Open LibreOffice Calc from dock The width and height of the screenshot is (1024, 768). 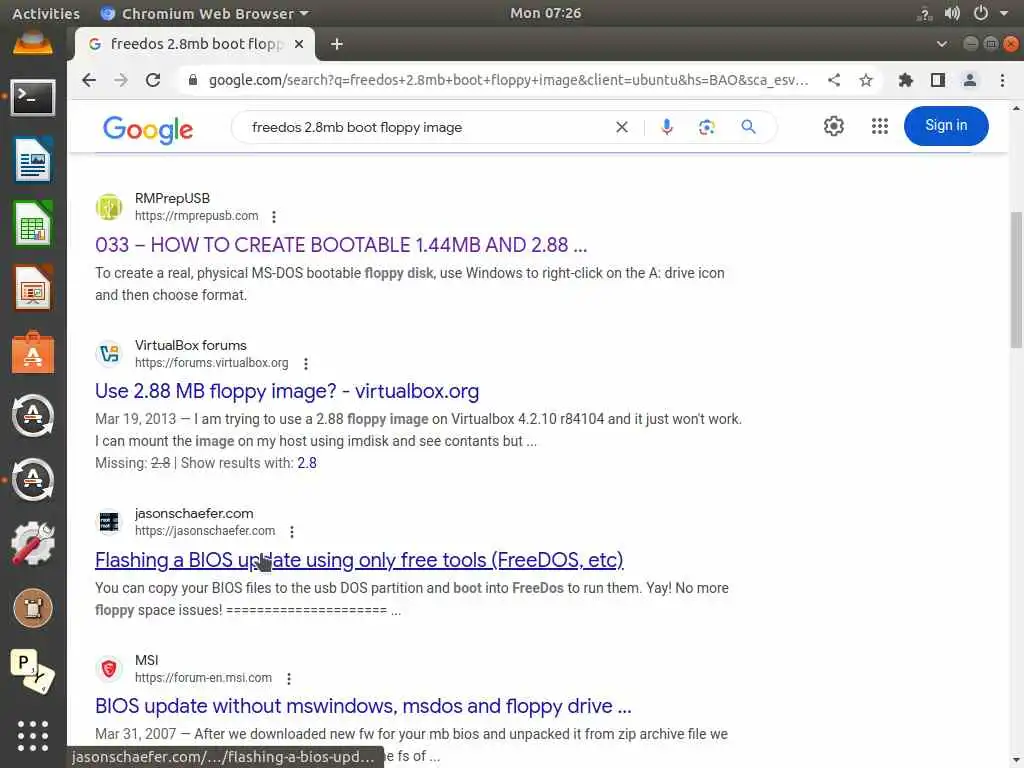tap(33, 224)
